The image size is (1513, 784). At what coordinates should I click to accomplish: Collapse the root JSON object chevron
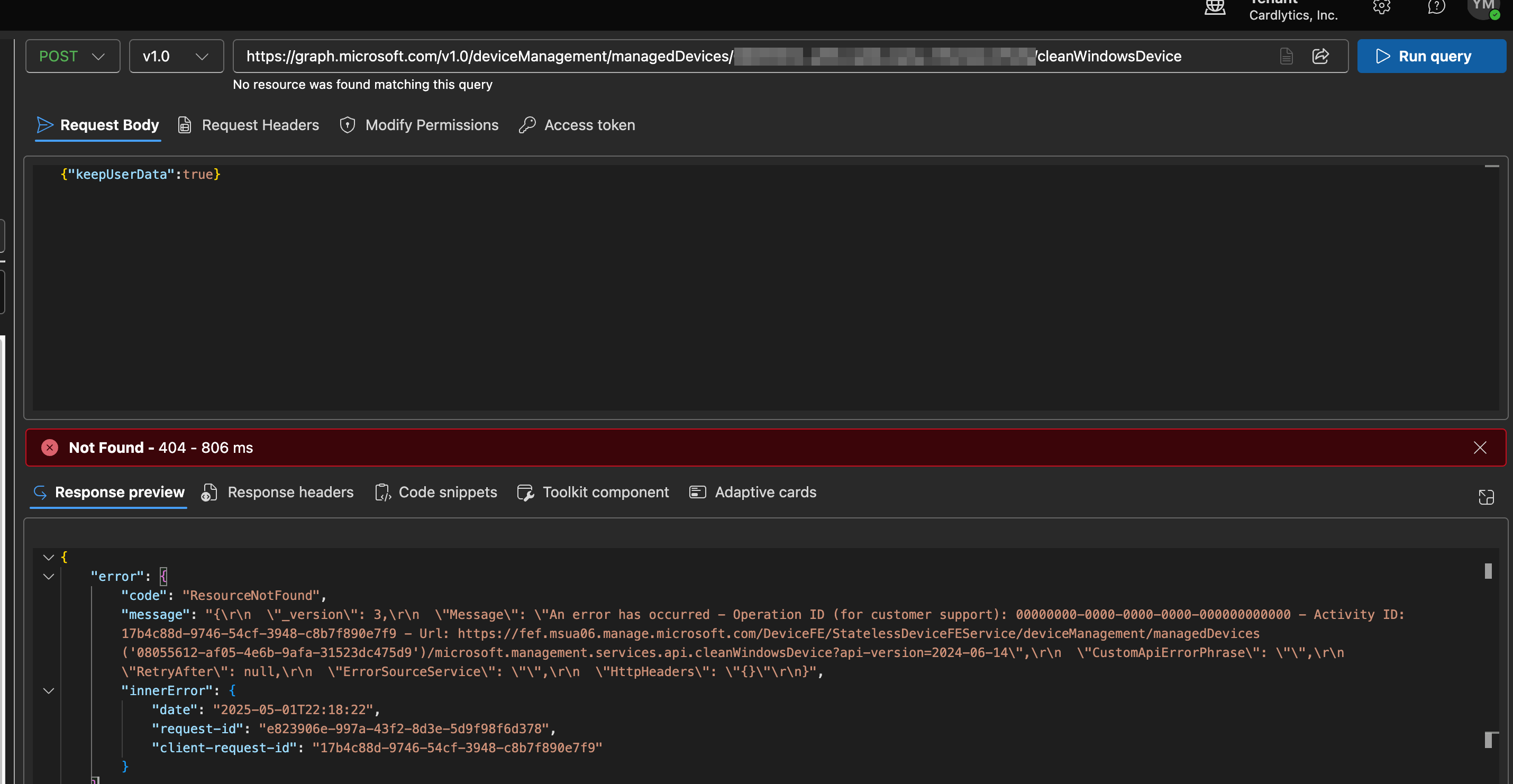(49, 557)
